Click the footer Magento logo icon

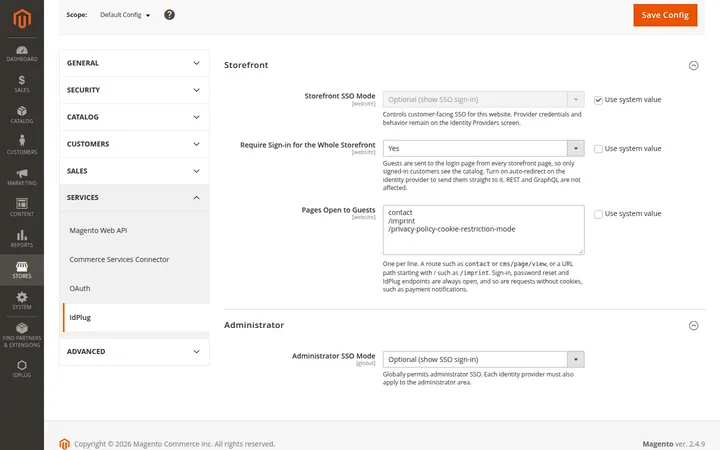click(64, 444)
